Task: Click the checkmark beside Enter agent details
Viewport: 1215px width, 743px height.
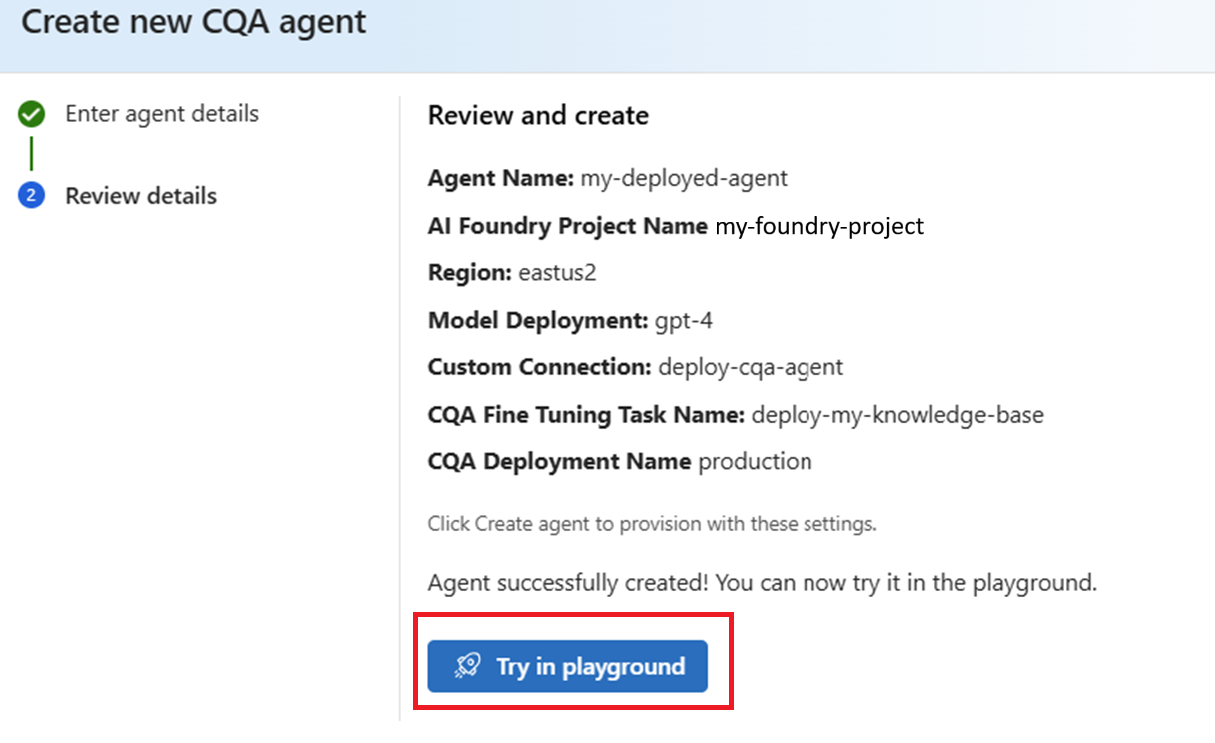Action: pos(31,114)
